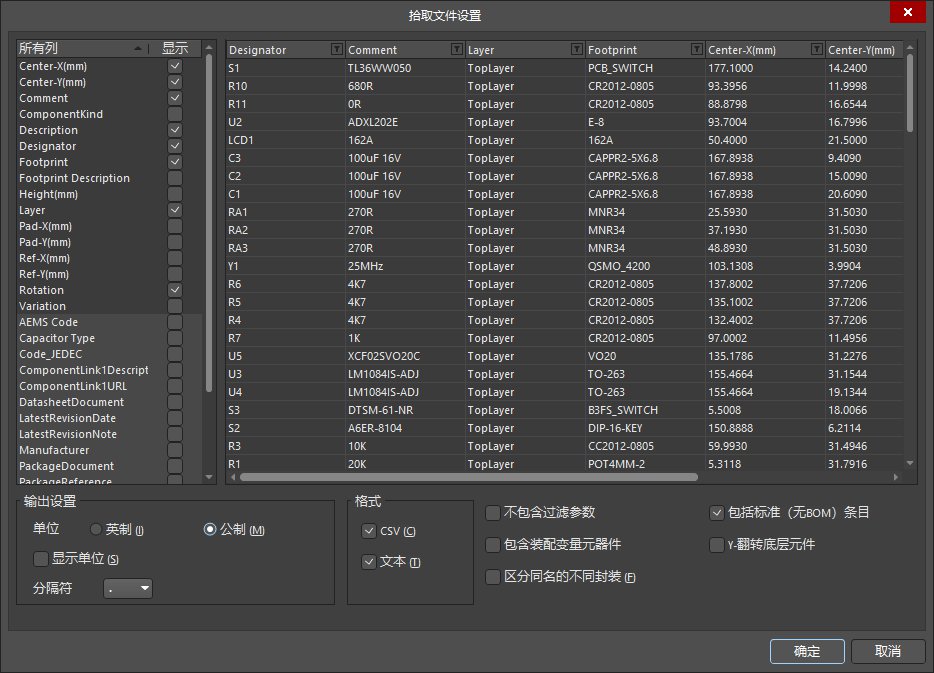Viewport: 934px width, 673px height.
Task: Uncheck Rotation display checkbox
Action: 175,290
